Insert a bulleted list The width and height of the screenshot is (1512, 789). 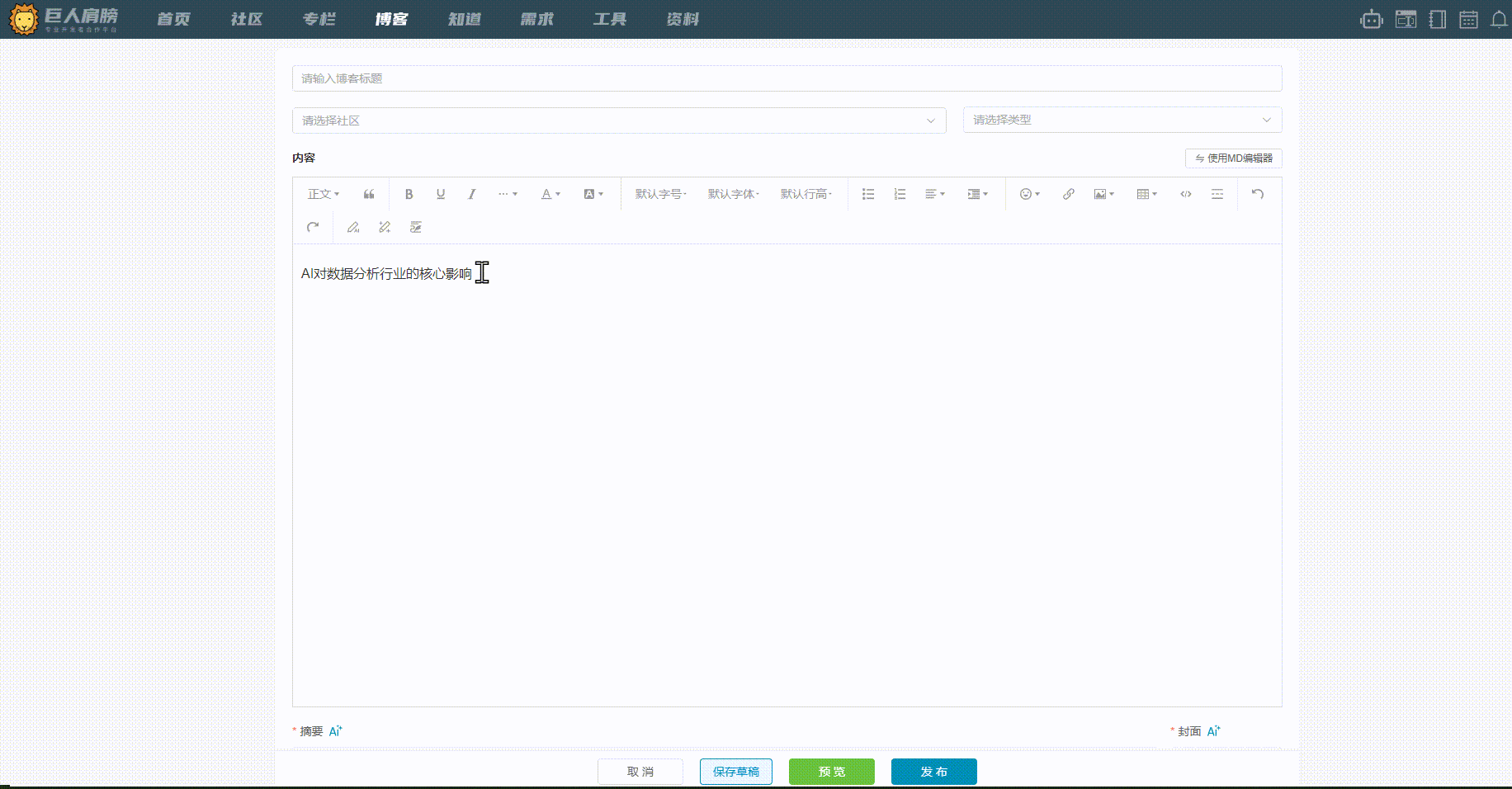coord(868,194)
